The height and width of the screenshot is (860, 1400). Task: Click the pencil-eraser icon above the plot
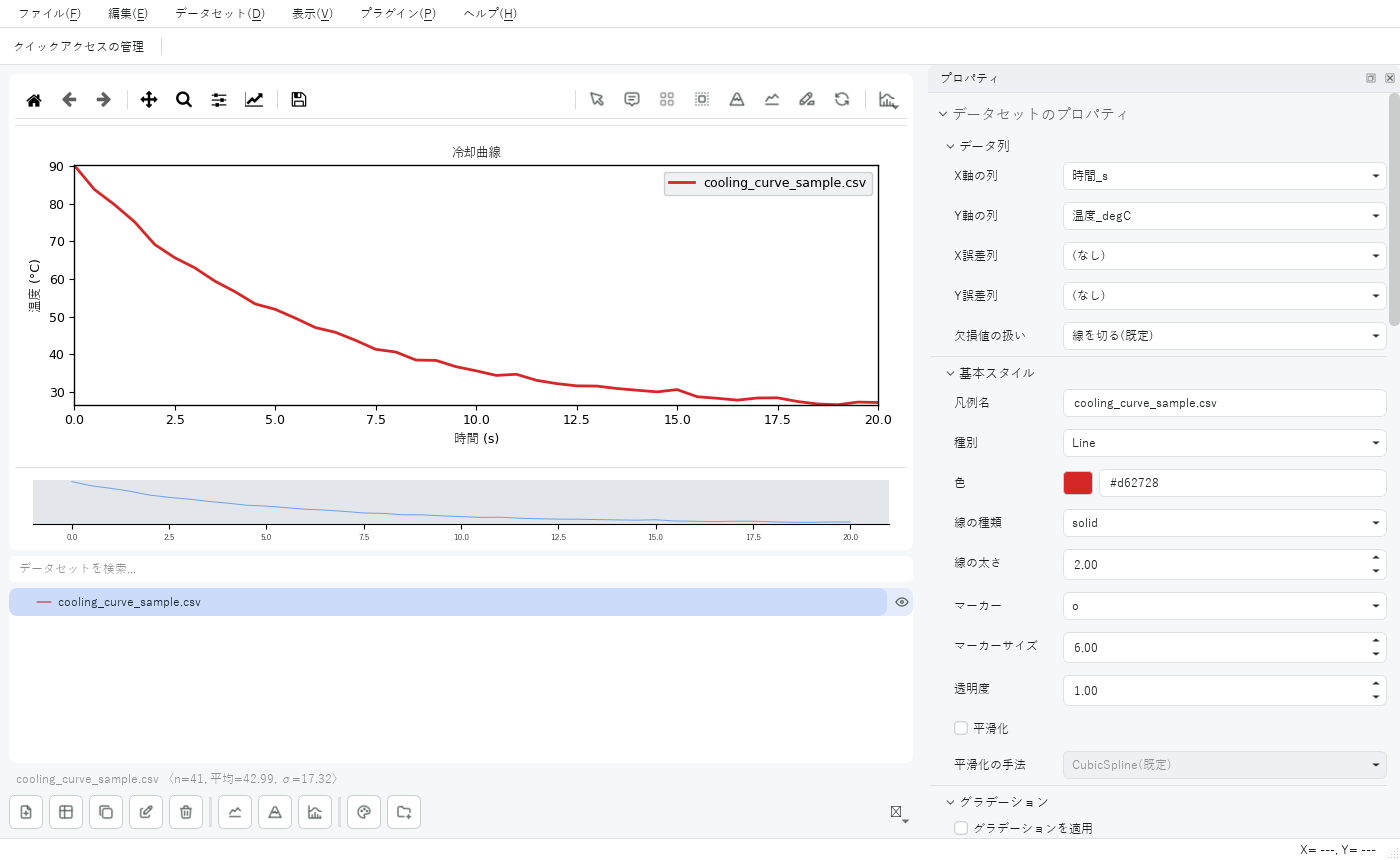pos(807,99)
